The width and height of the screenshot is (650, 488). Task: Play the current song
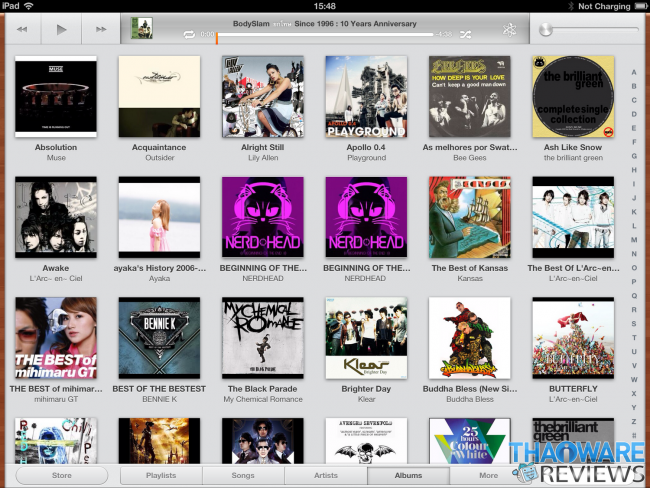coord(61,29)
